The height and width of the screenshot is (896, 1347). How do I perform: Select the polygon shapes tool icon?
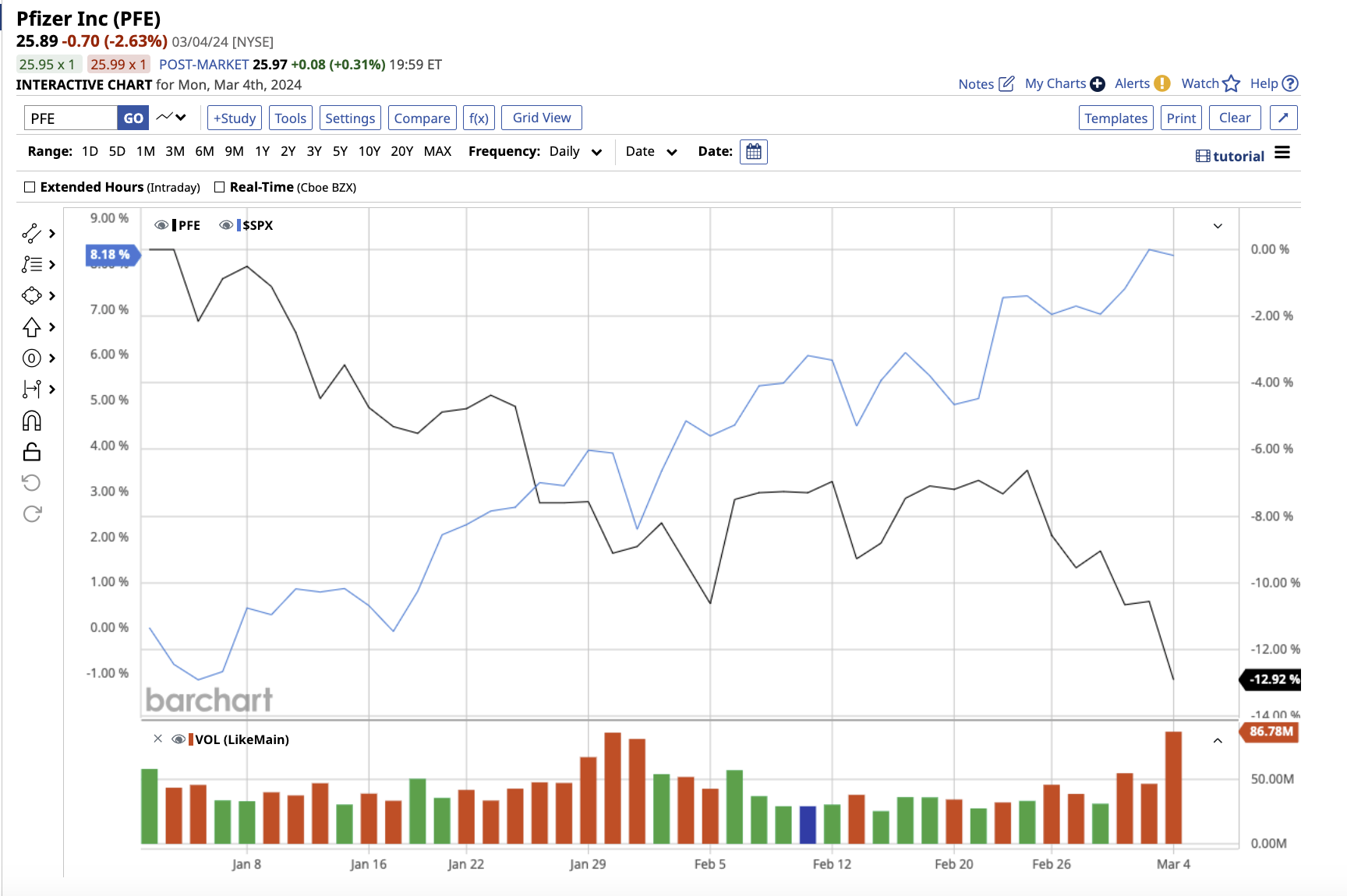pyautogui.click(x=31, y=295)
